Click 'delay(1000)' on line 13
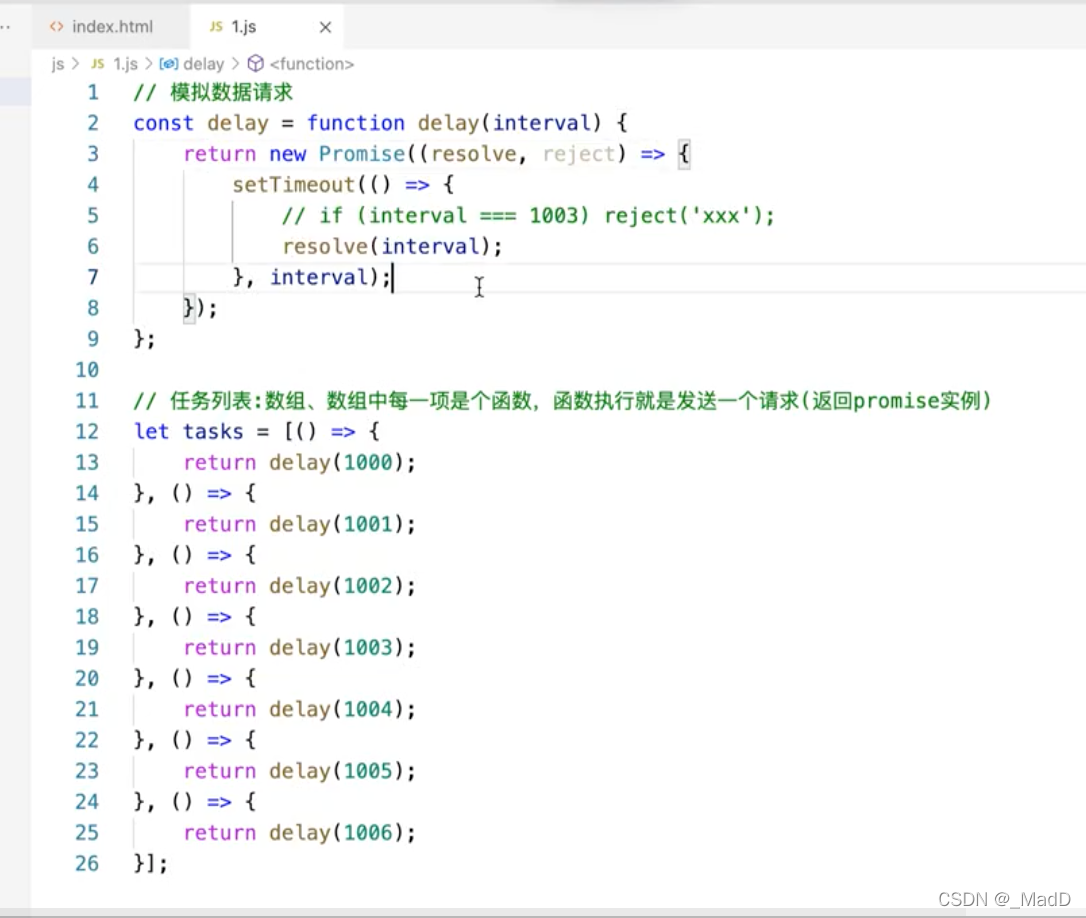 click(x=337, y=463)
